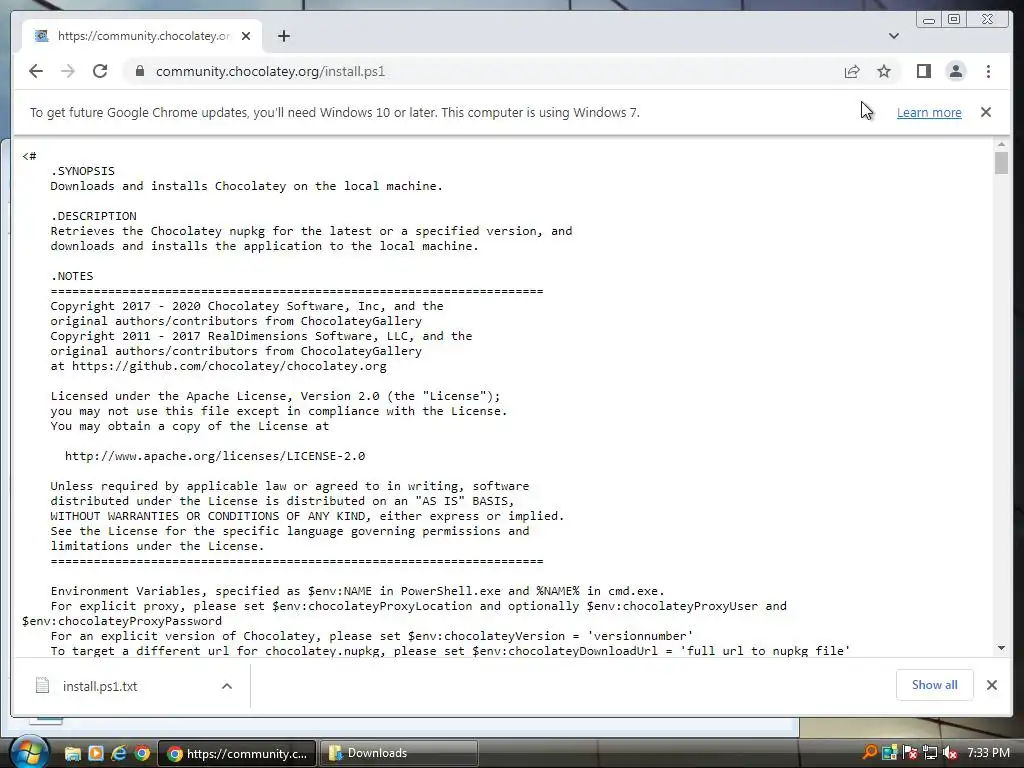Open the network tray icon
1024x768 pixels.
930,753
